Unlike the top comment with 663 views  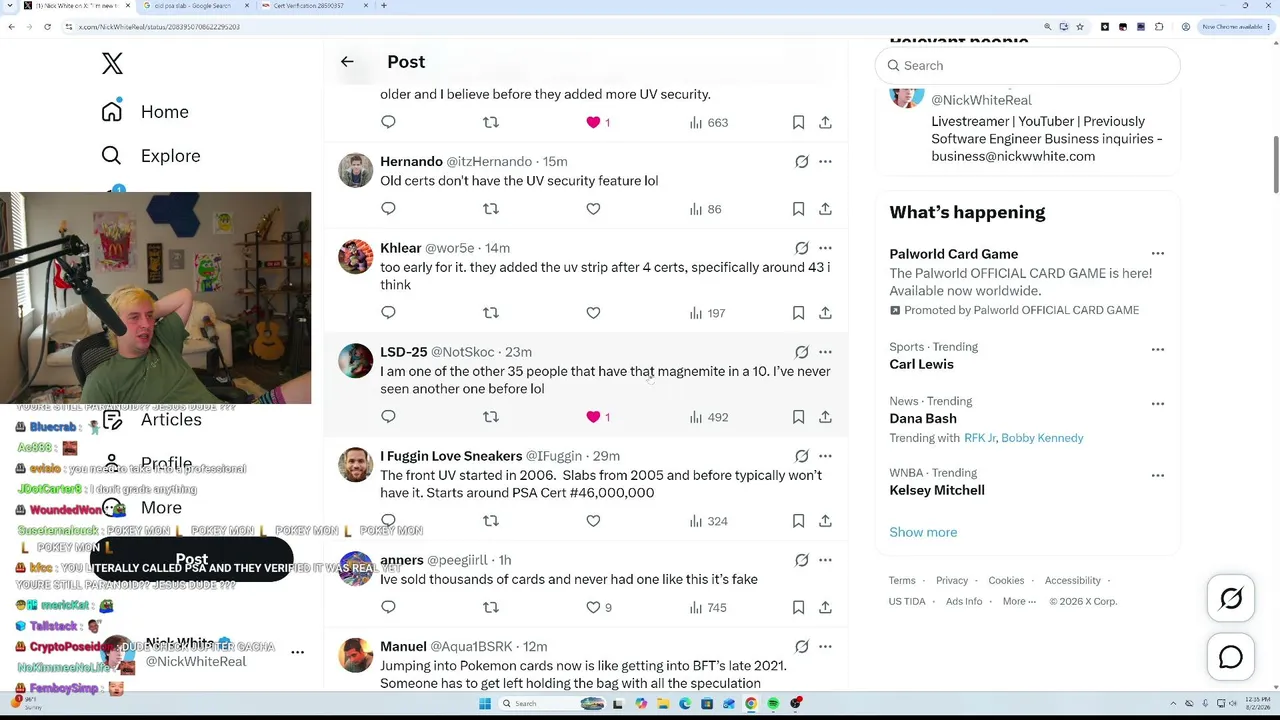593,122
